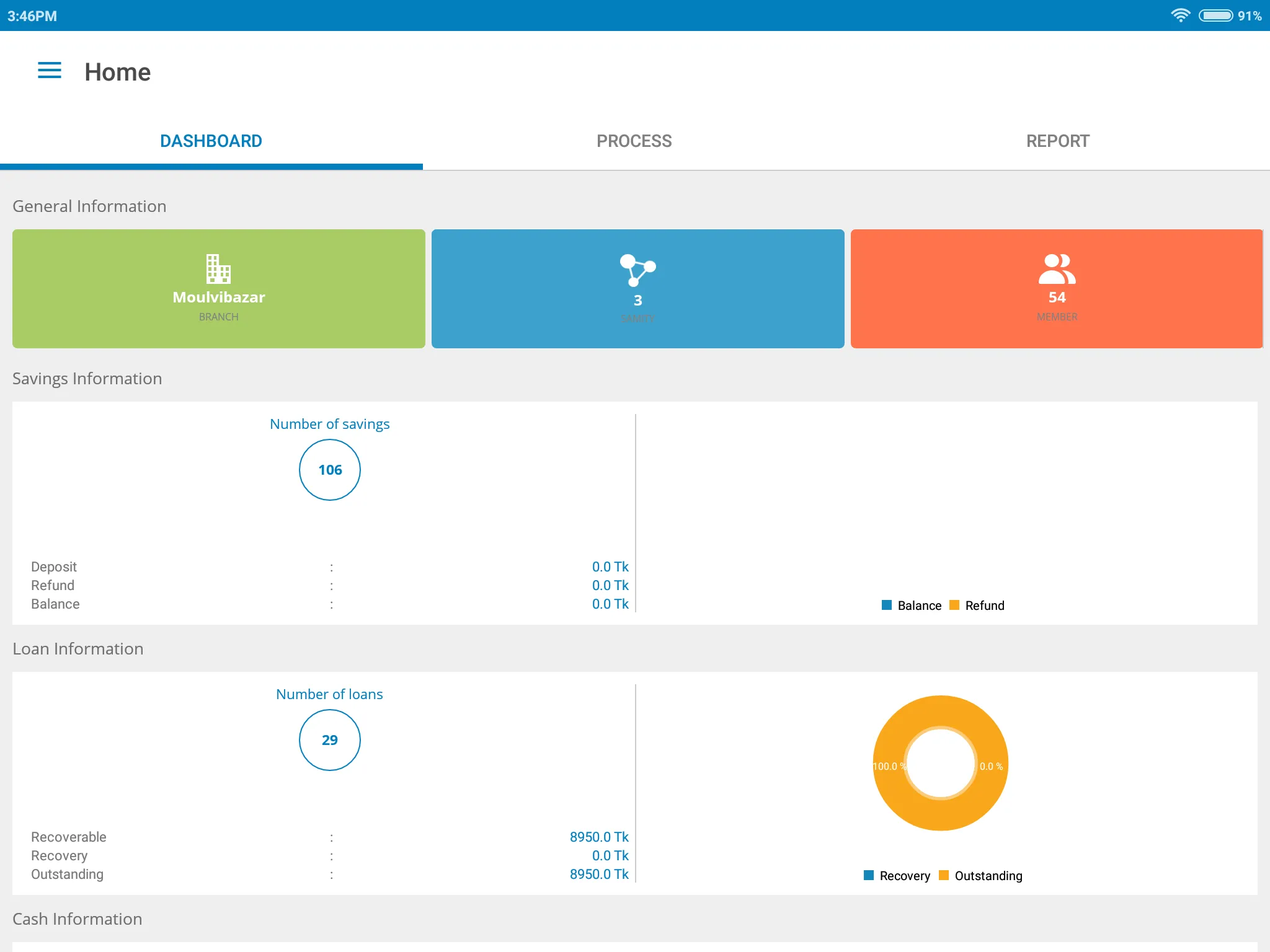The width and height of the screenshot is (1270, 952).
Task: Tap the blue Recovery legend swatch
Action: point(869,875)
